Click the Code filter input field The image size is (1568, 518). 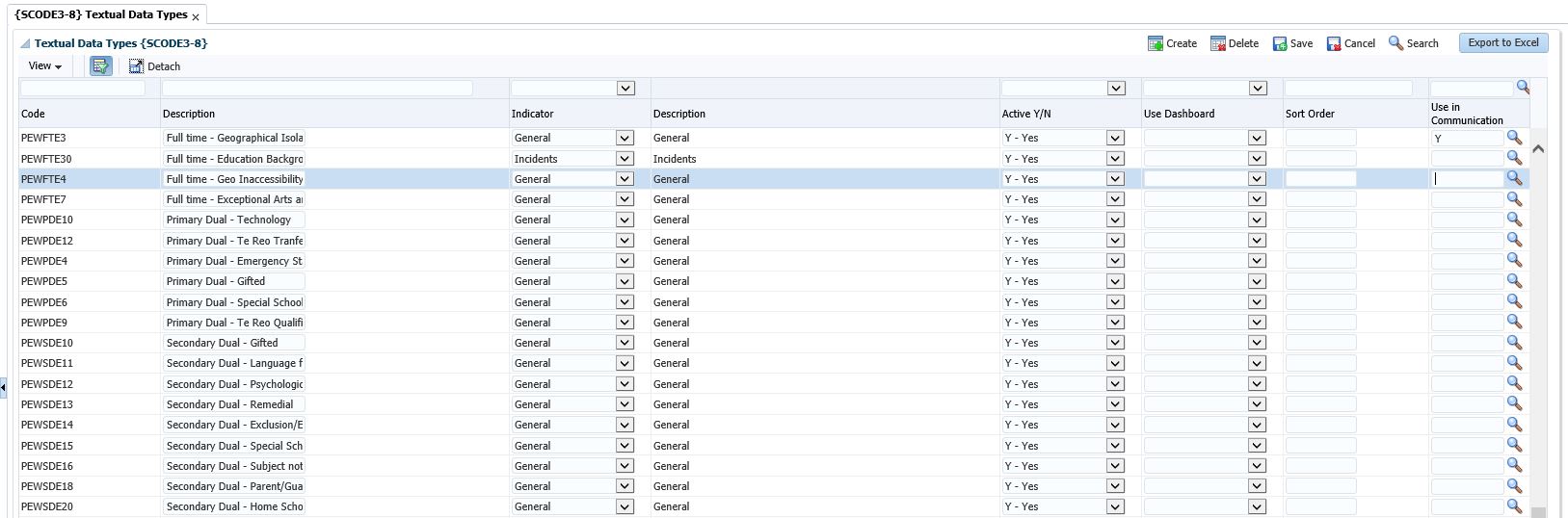tap(83, 89)
